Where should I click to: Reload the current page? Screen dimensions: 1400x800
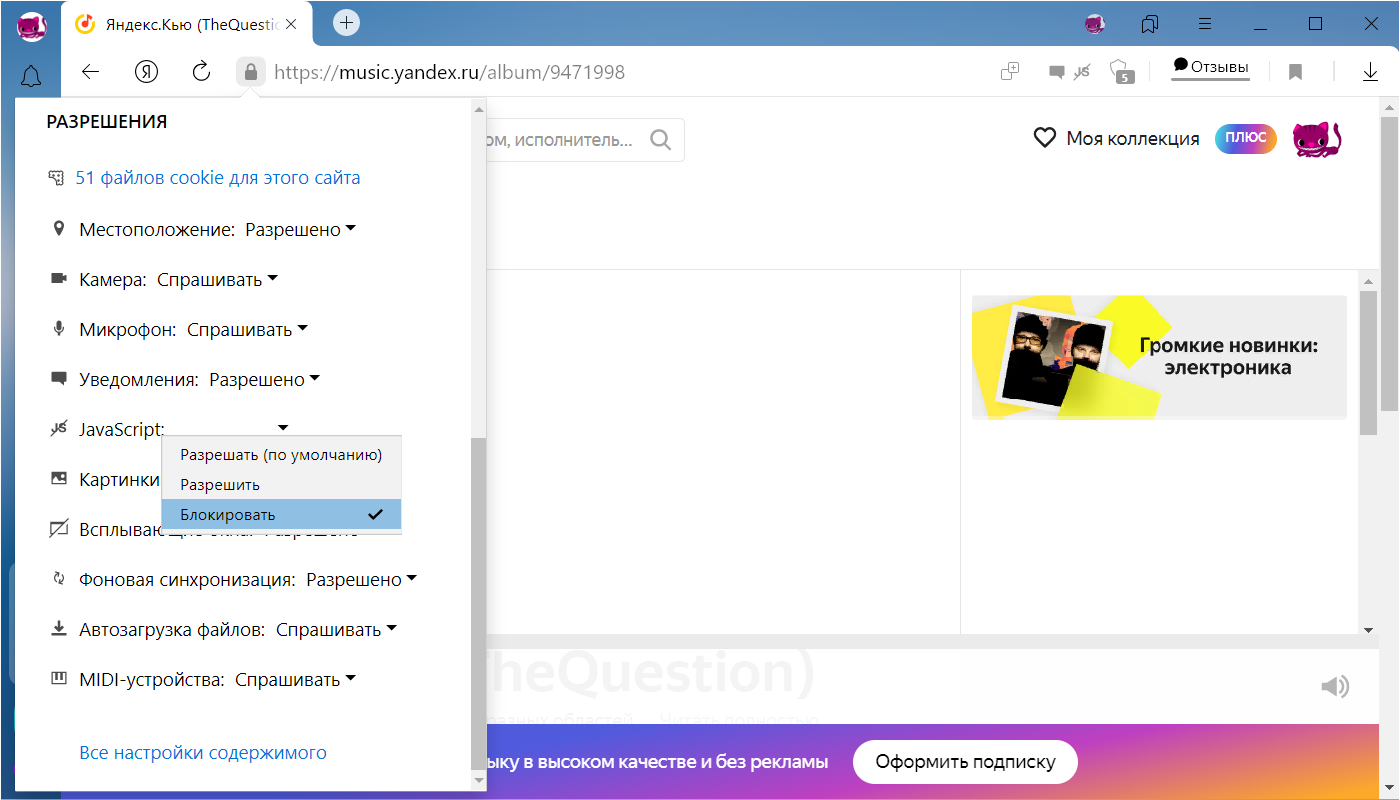coord(201,72)
